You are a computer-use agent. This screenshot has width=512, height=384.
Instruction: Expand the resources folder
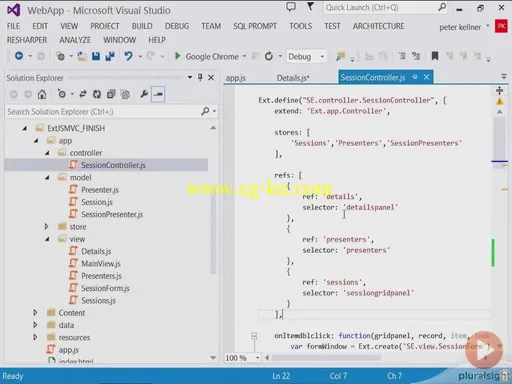(x=35, y=337)
